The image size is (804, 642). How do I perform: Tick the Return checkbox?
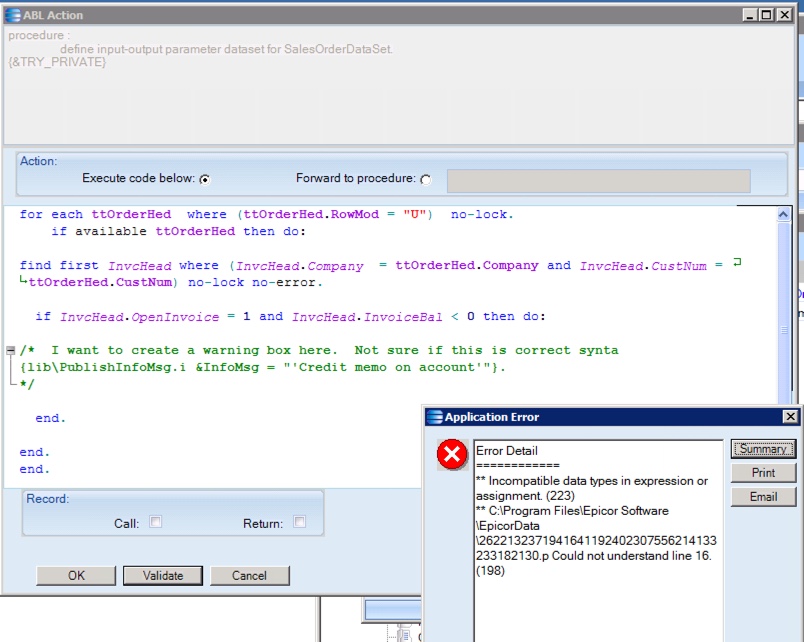[x=299, y=521]
